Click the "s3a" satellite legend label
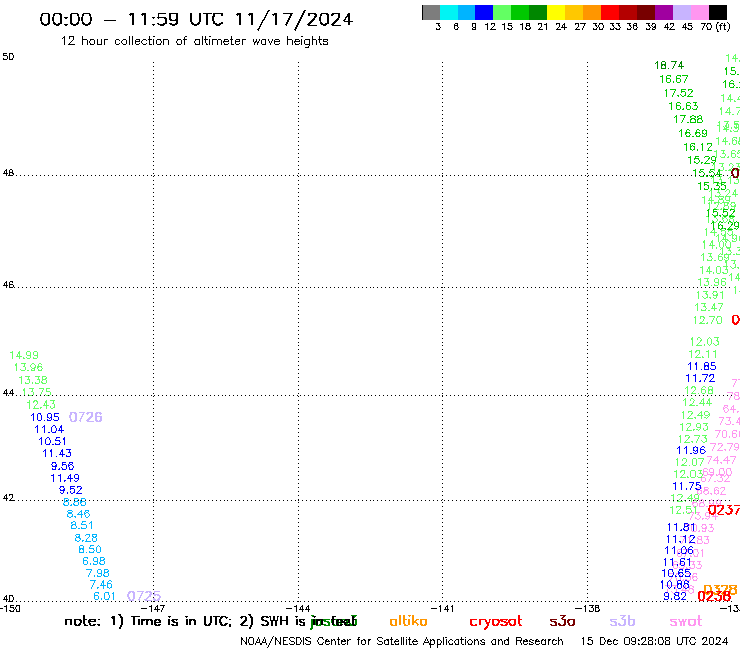 [562, 622]
